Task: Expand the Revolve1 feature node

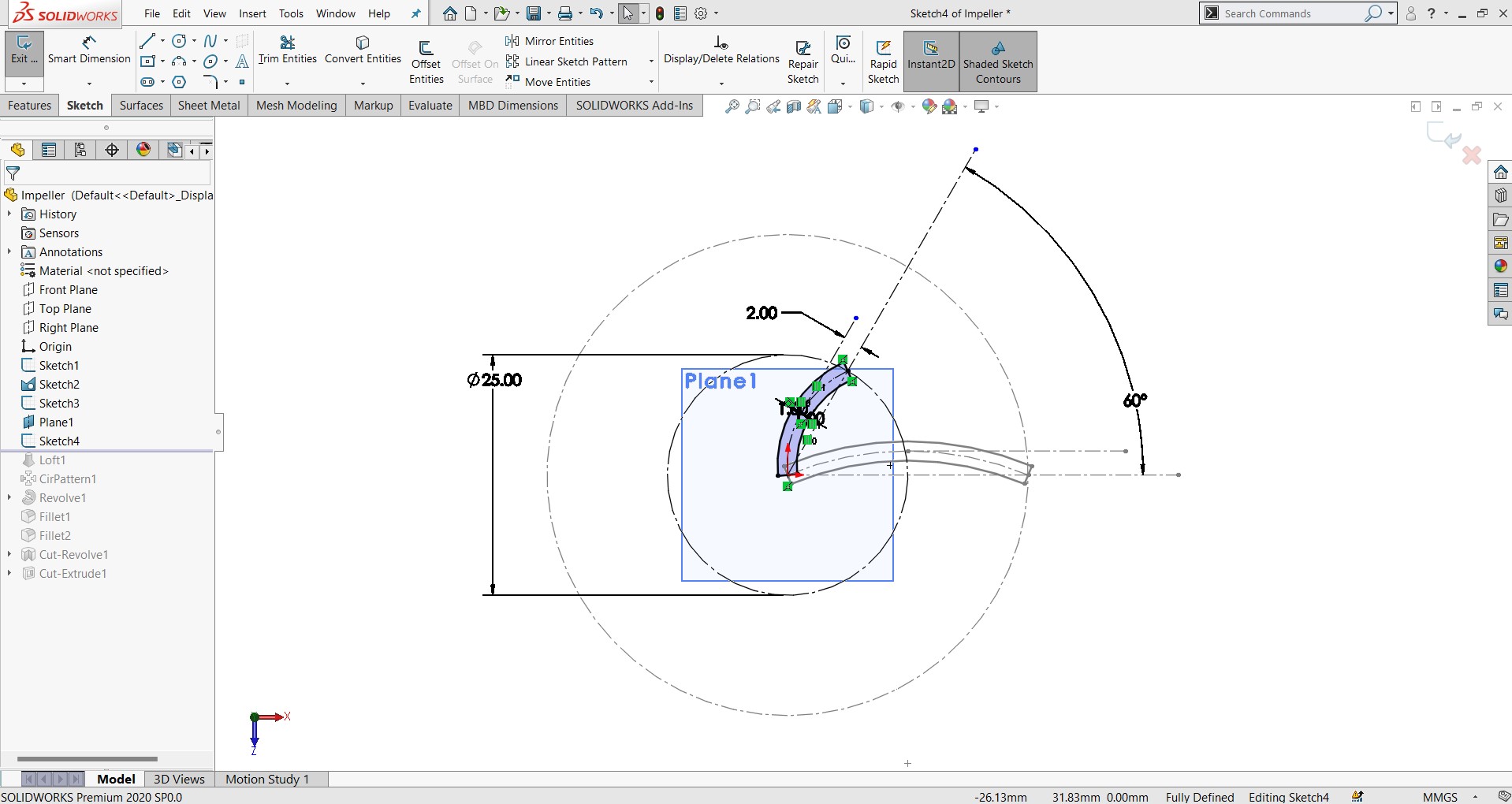Action: click(x=9, y=498)
